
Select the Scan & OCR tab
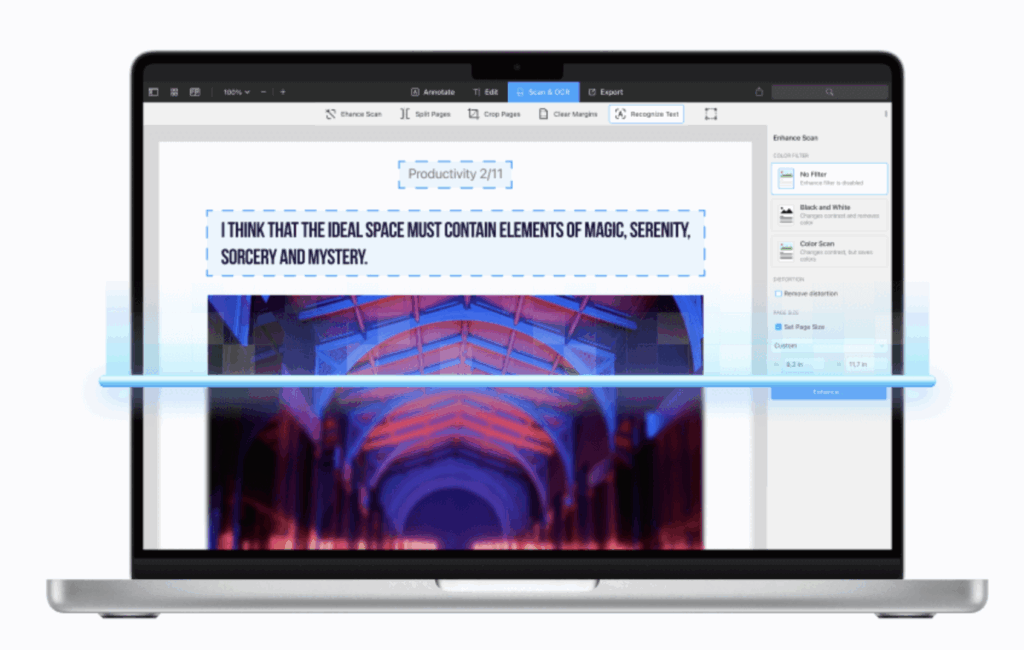coord(543,92)
